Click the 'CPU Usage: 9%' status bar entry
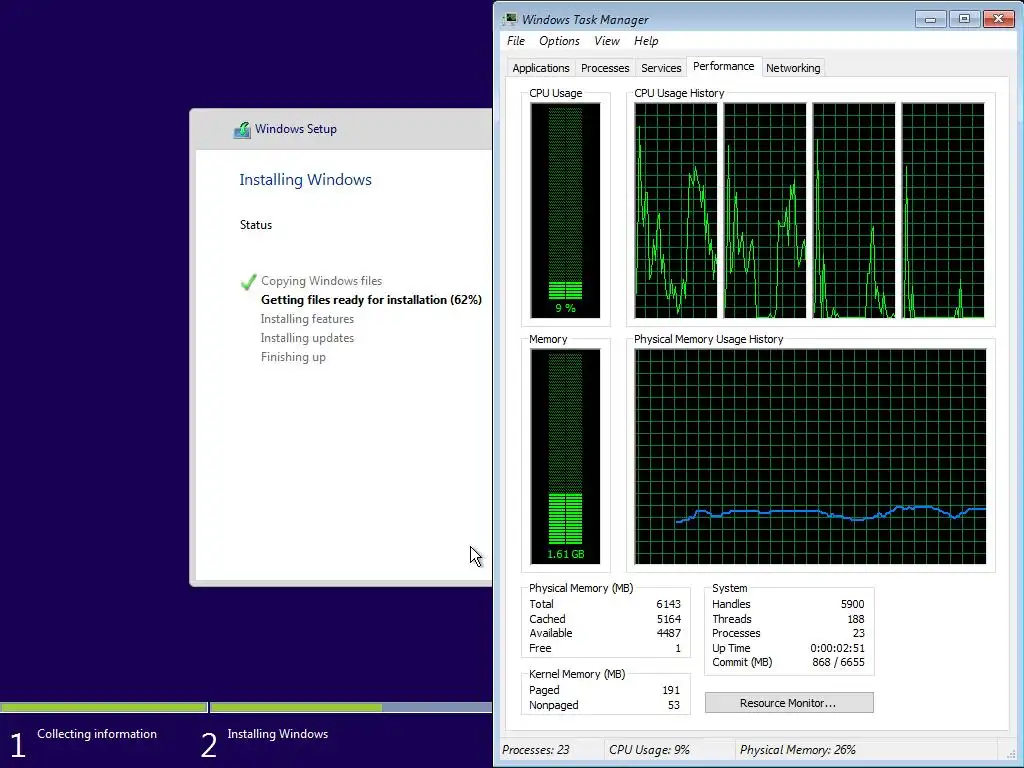The width and height of the screenshot is (1024, 768). tap(649, 750)
